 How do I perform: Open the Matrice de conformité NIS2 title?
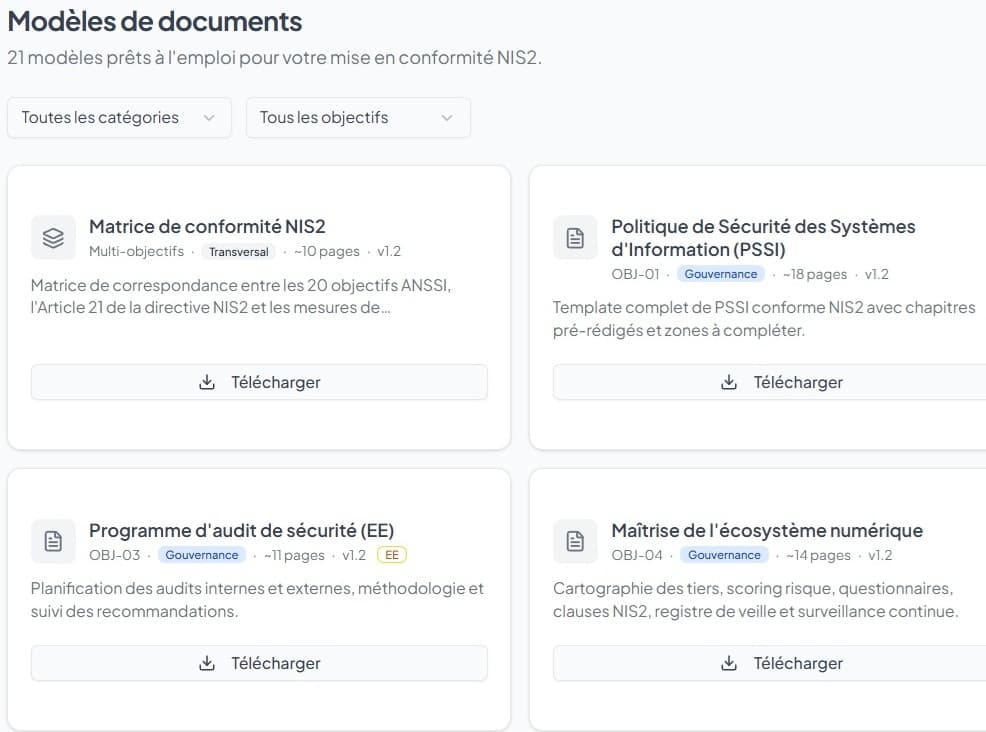click(207, 226)
